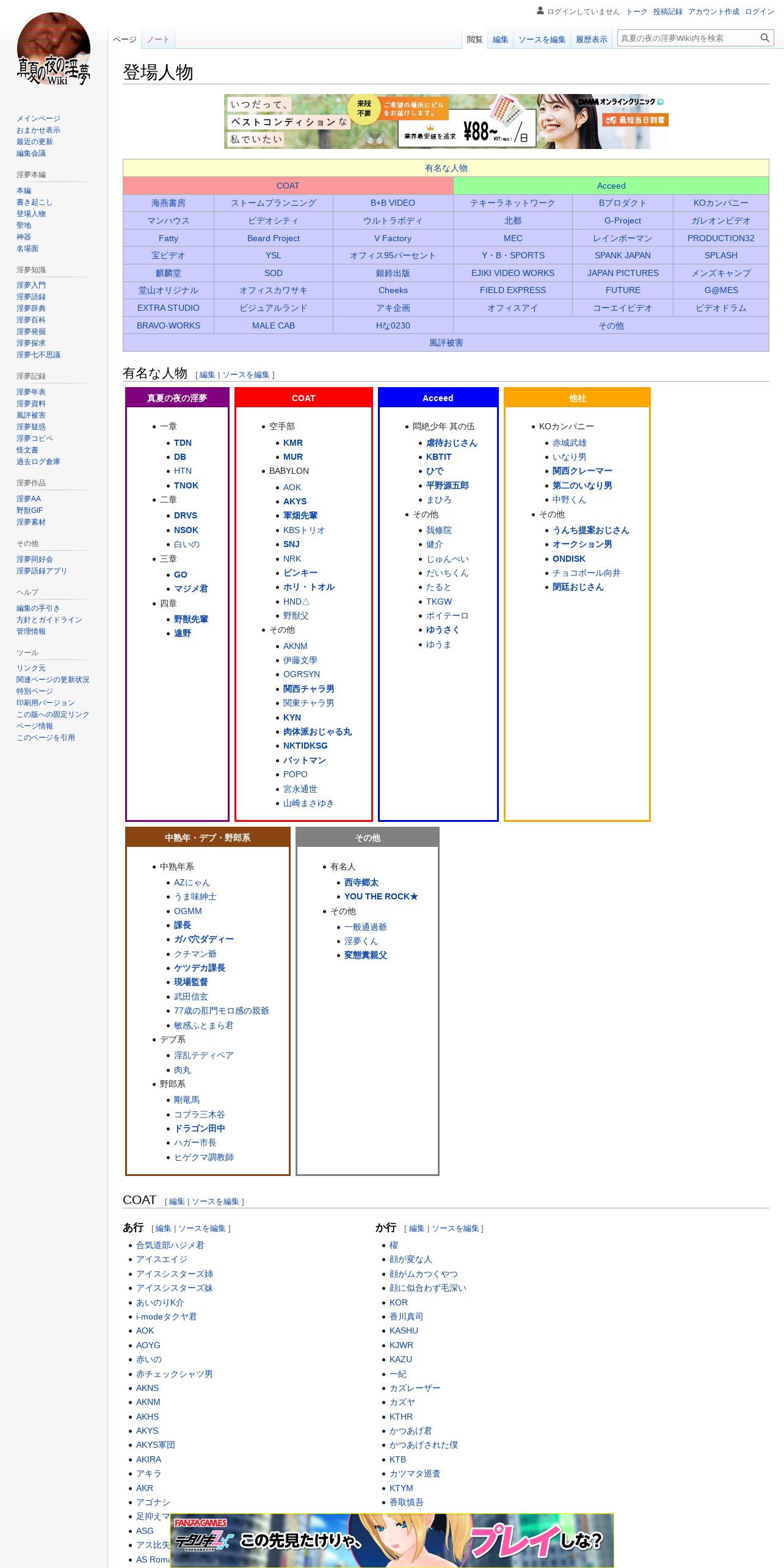Open PRODUCTION32 table link
The height and width of the screenshot is (1568, 784).
[x=720, y=238]
